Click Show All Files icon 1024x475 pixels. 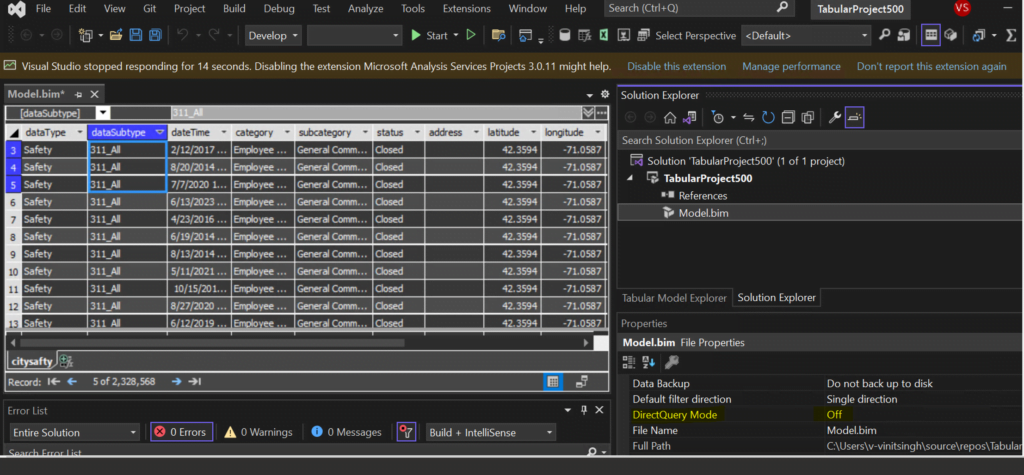click(x=808, y=118)
